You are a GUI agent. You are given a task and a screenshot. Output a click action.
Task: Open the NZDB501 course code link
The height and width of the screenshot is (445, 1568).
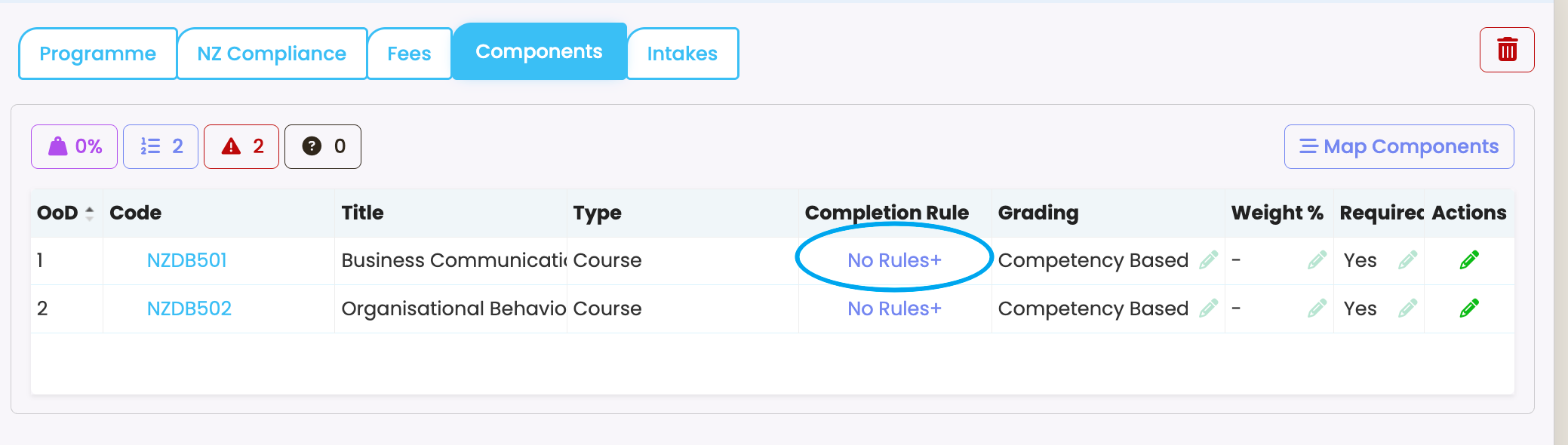(187, 260)
